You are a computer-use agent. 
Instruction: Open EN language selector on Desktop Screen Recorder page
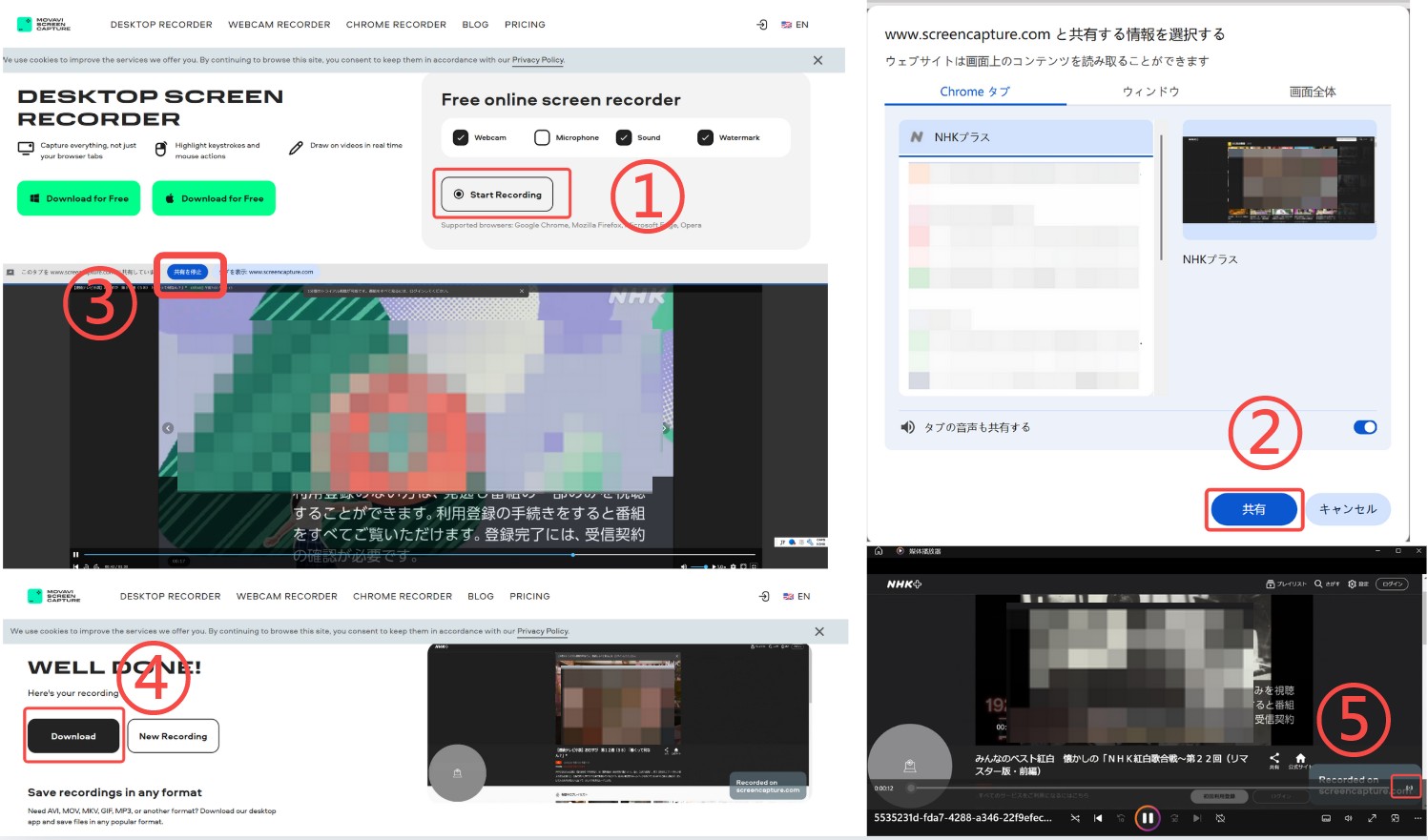pyautogui.click(x=795, y=25)
